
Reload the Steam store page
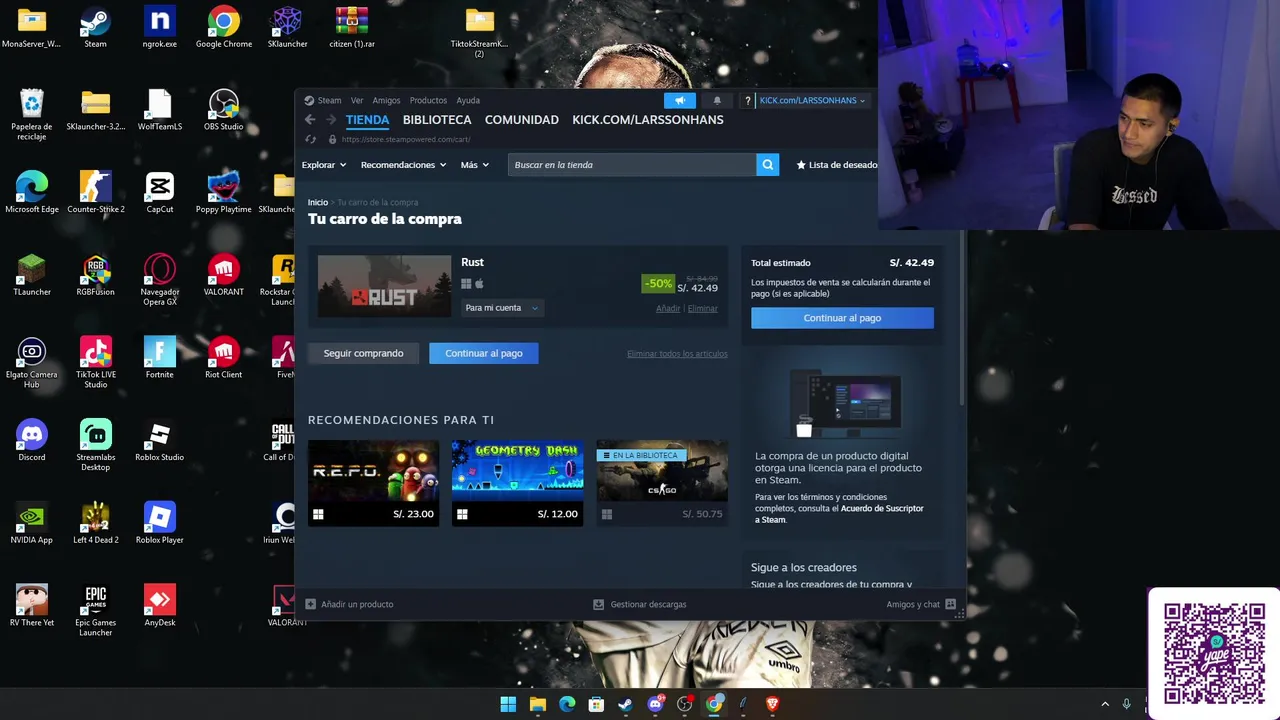(x=310, y=139)
